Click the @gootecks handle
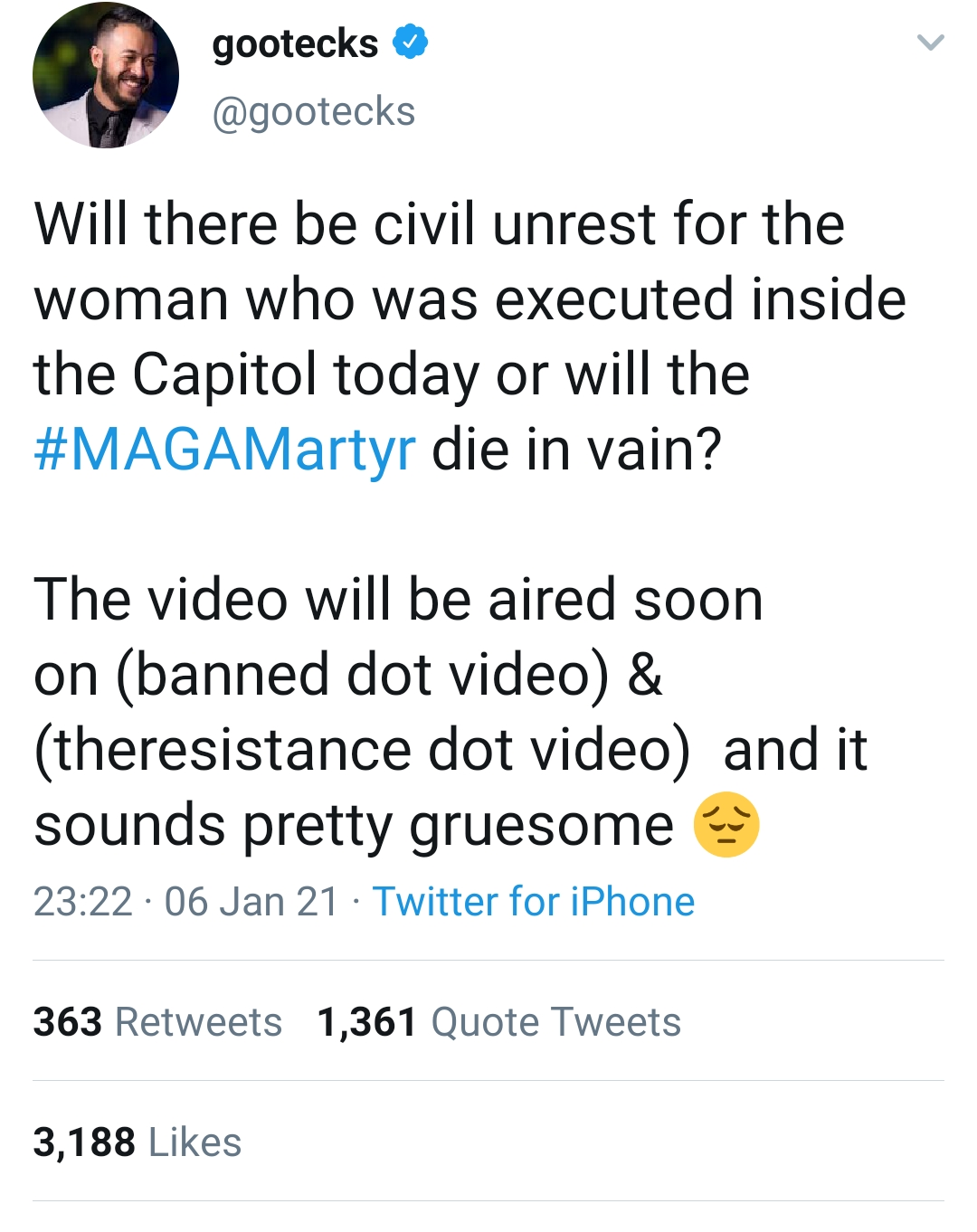977x1232 pixels. (x=313, y=112)
